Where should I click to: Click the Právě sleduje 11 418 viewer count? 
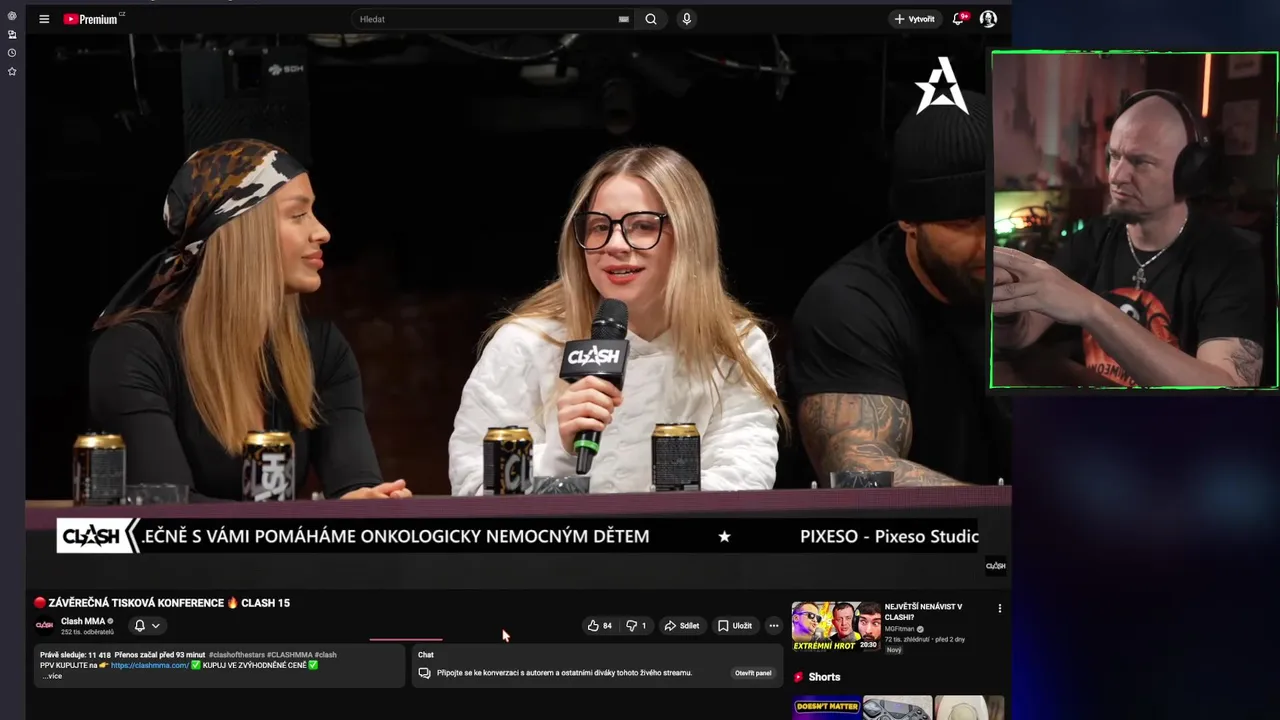point(75,655)
